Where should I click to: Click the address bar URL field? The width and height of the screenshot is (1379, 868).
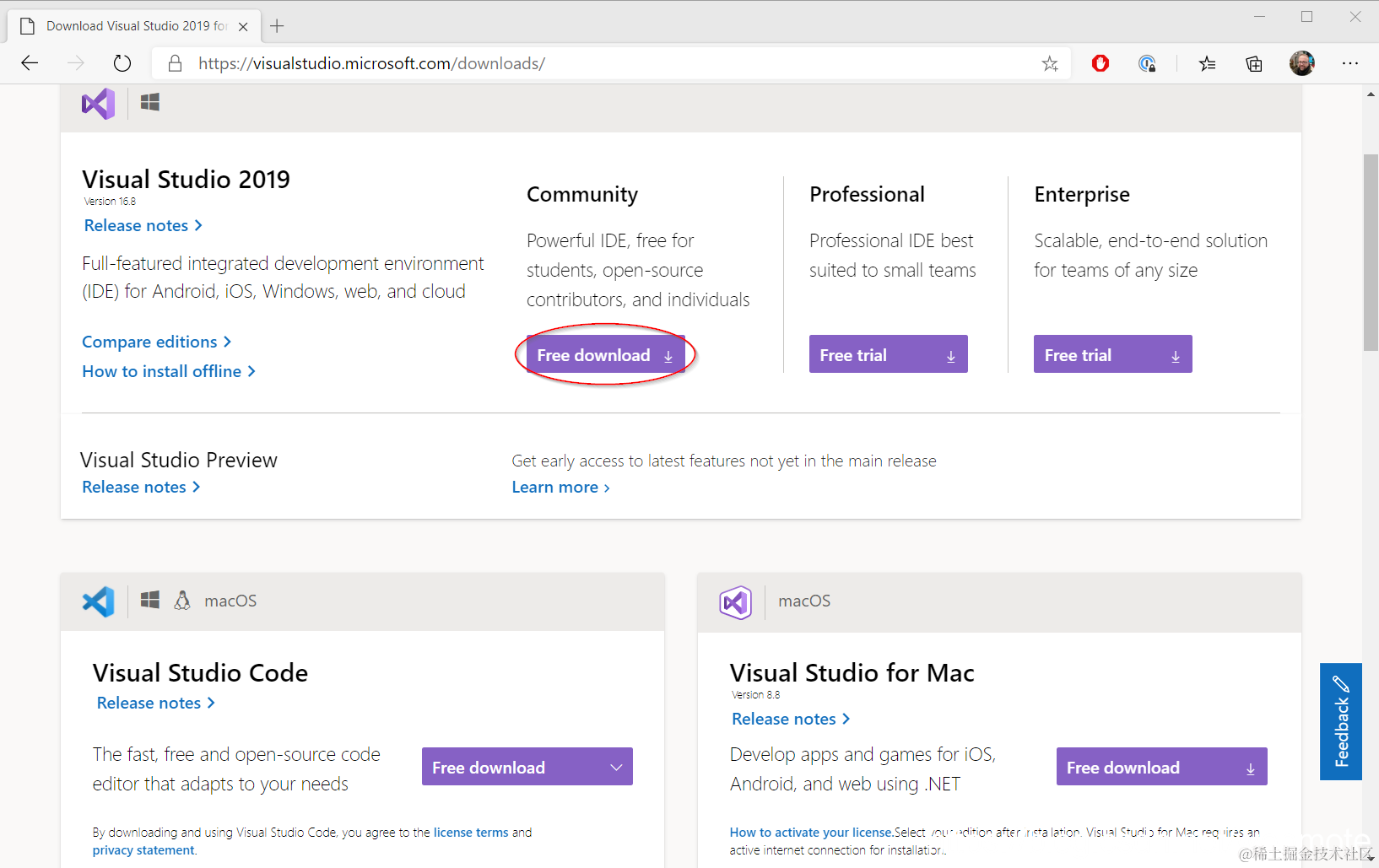click(x=591, y=63)
